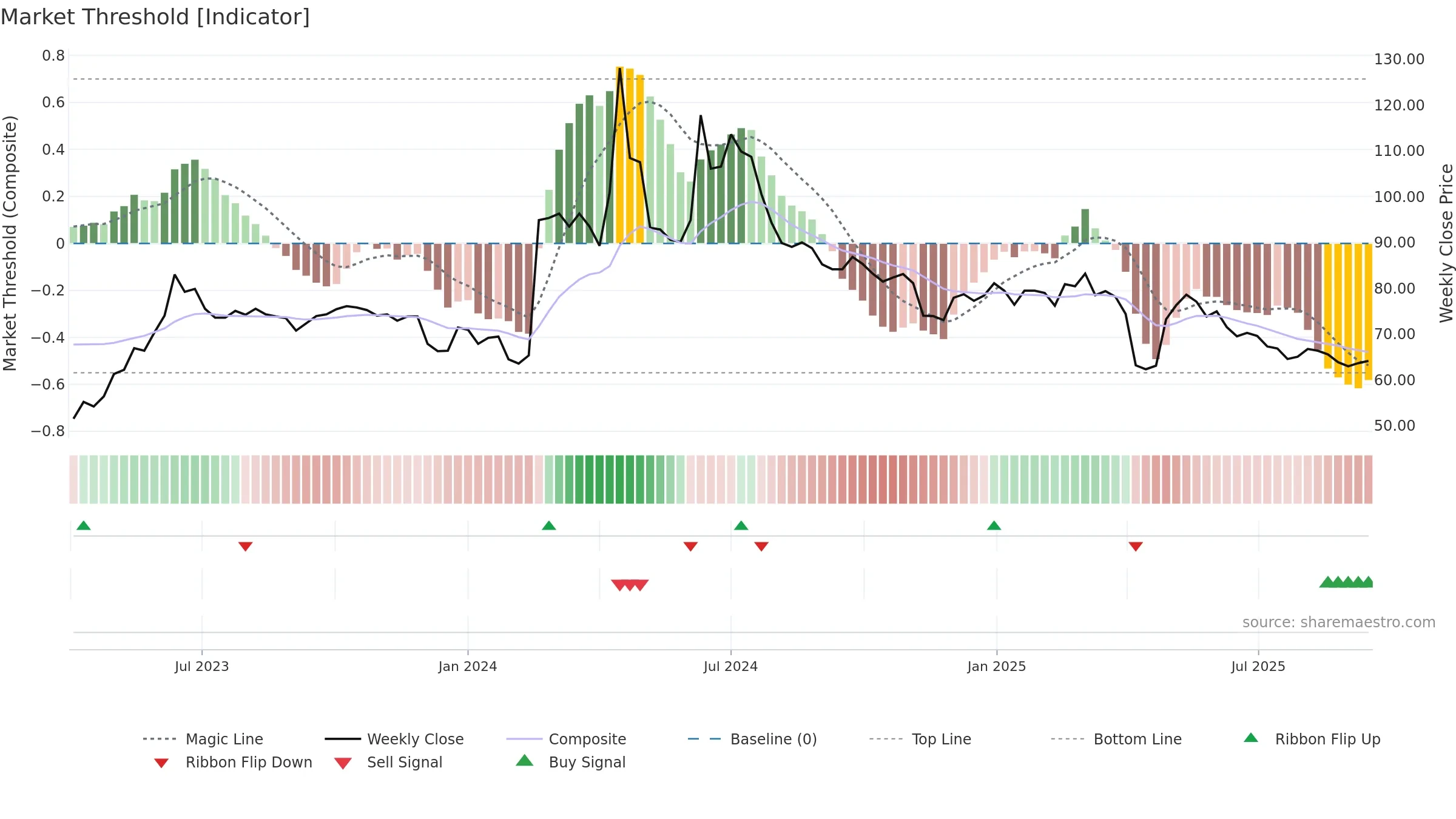Click the Ribbon Flip Up marker near early 2024
The width and height of the screenshot is (1456, 819).
[549, 525]
